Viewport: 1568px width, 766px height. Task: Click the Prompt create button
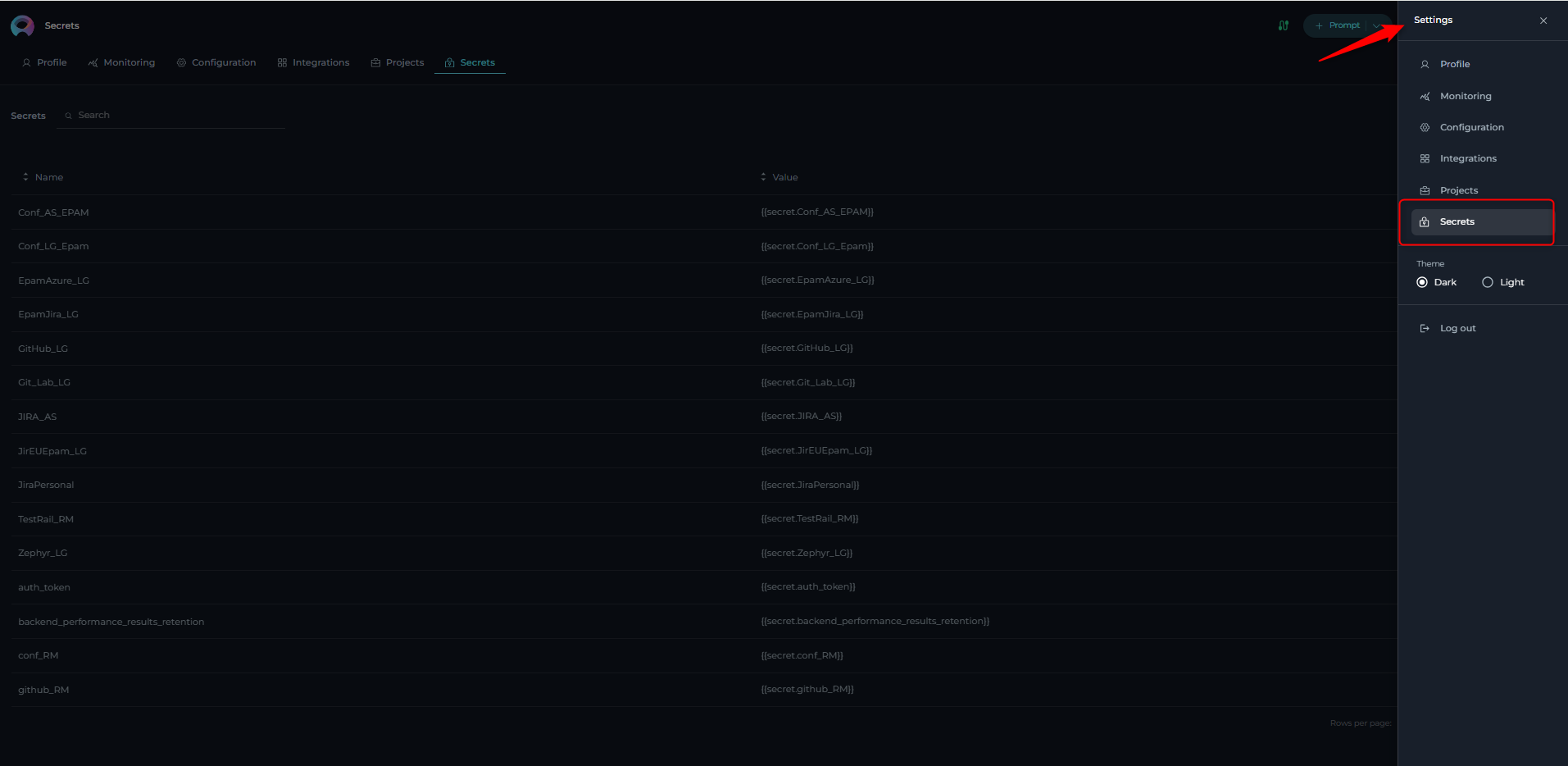(x=1338, y=25)
